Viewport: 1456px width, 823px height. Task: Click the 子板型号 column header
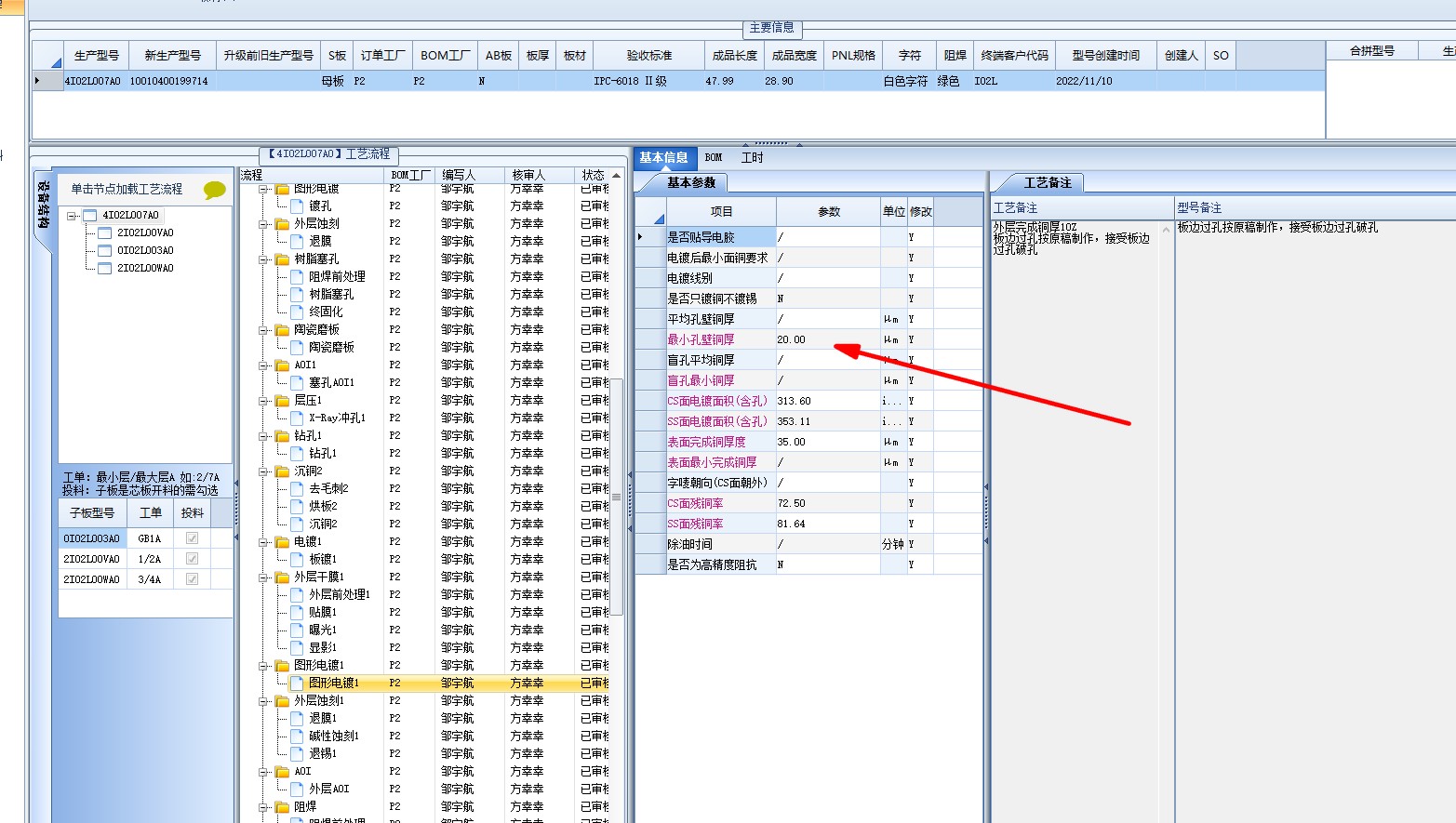(x=92, y=513)
